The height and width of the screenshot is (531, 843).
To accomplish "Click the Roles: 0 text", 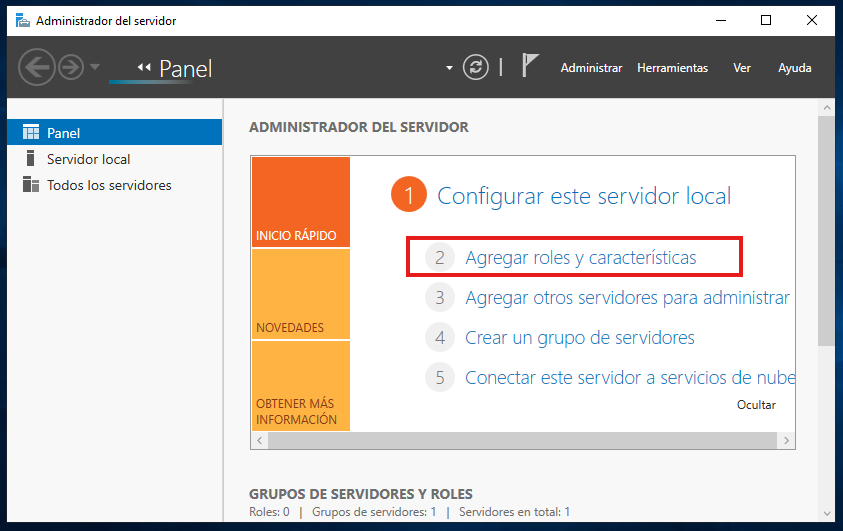I will point(269,512).
